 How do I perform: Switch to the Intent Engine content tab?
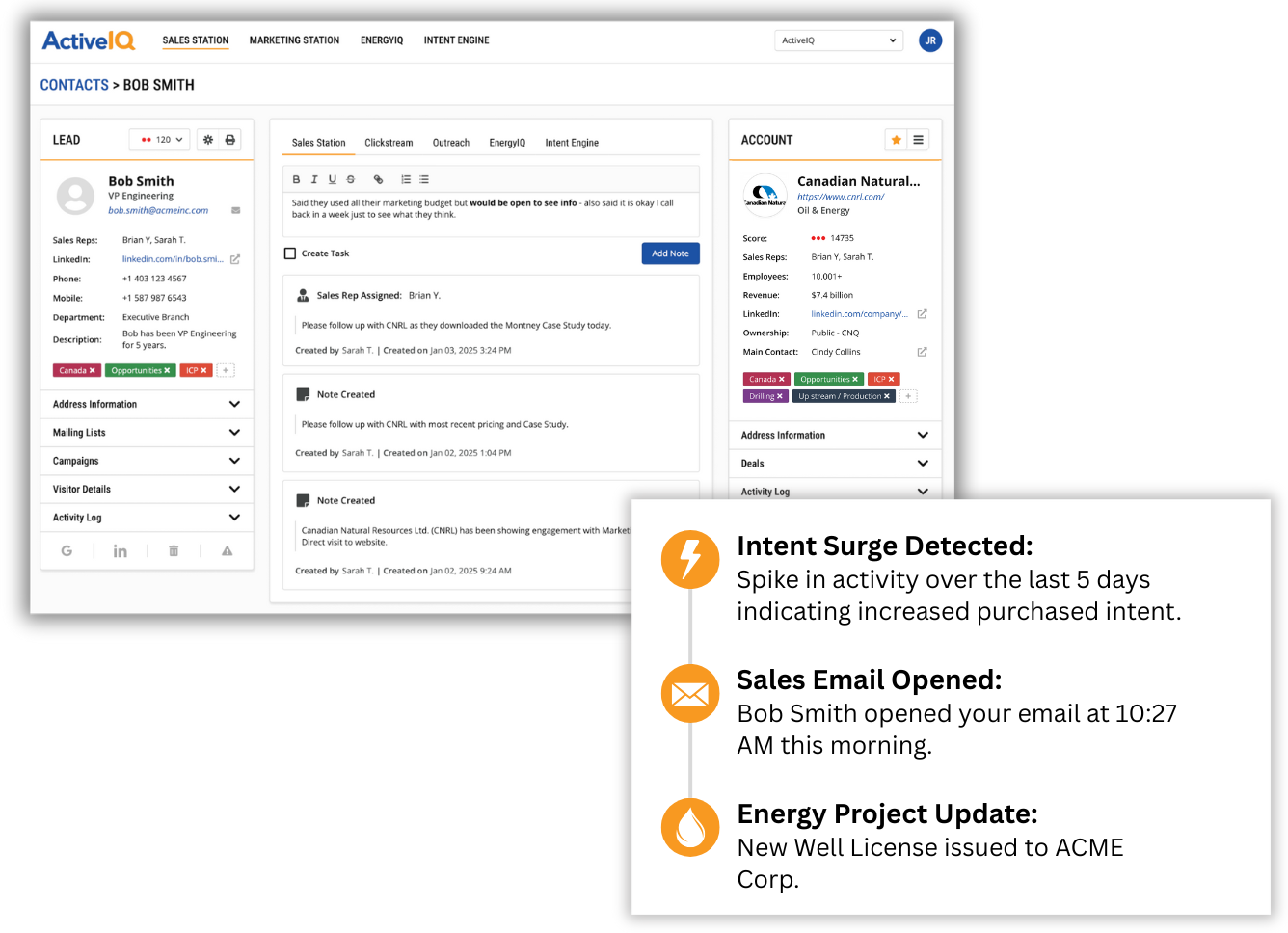(572, 143)
